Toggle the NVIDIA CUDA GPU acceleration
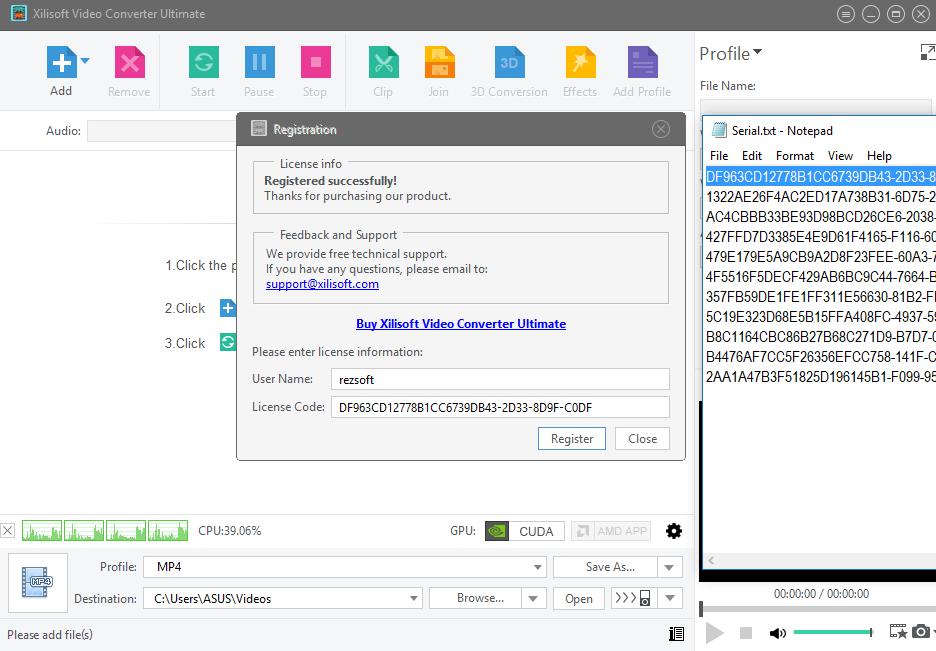This screenshot has height=651, width=936. tap(525, 531)
